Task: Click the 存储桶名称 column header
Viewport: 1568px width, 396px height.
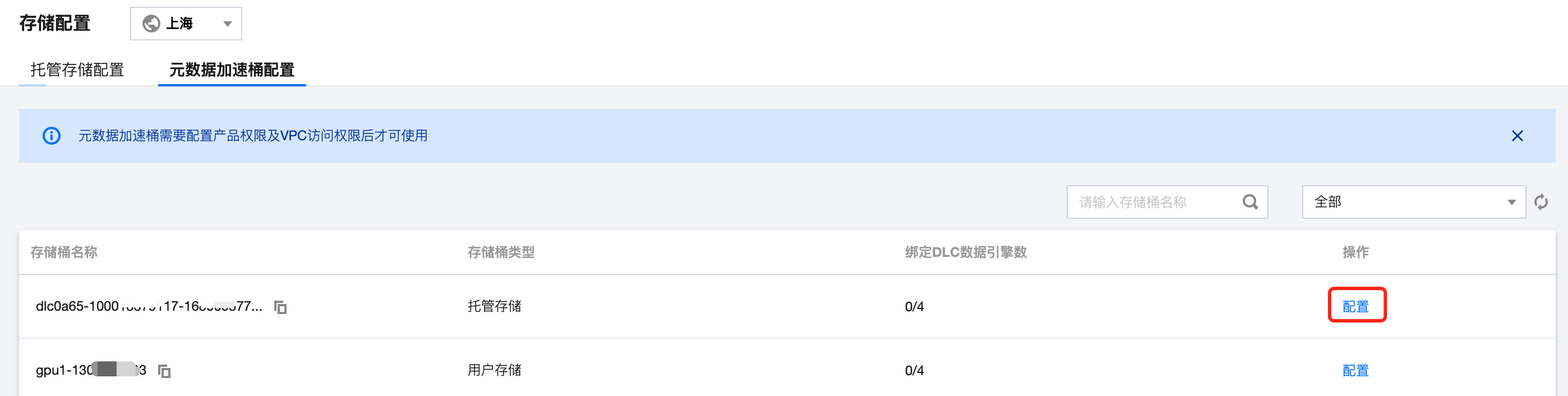Action: pos(64,252)
